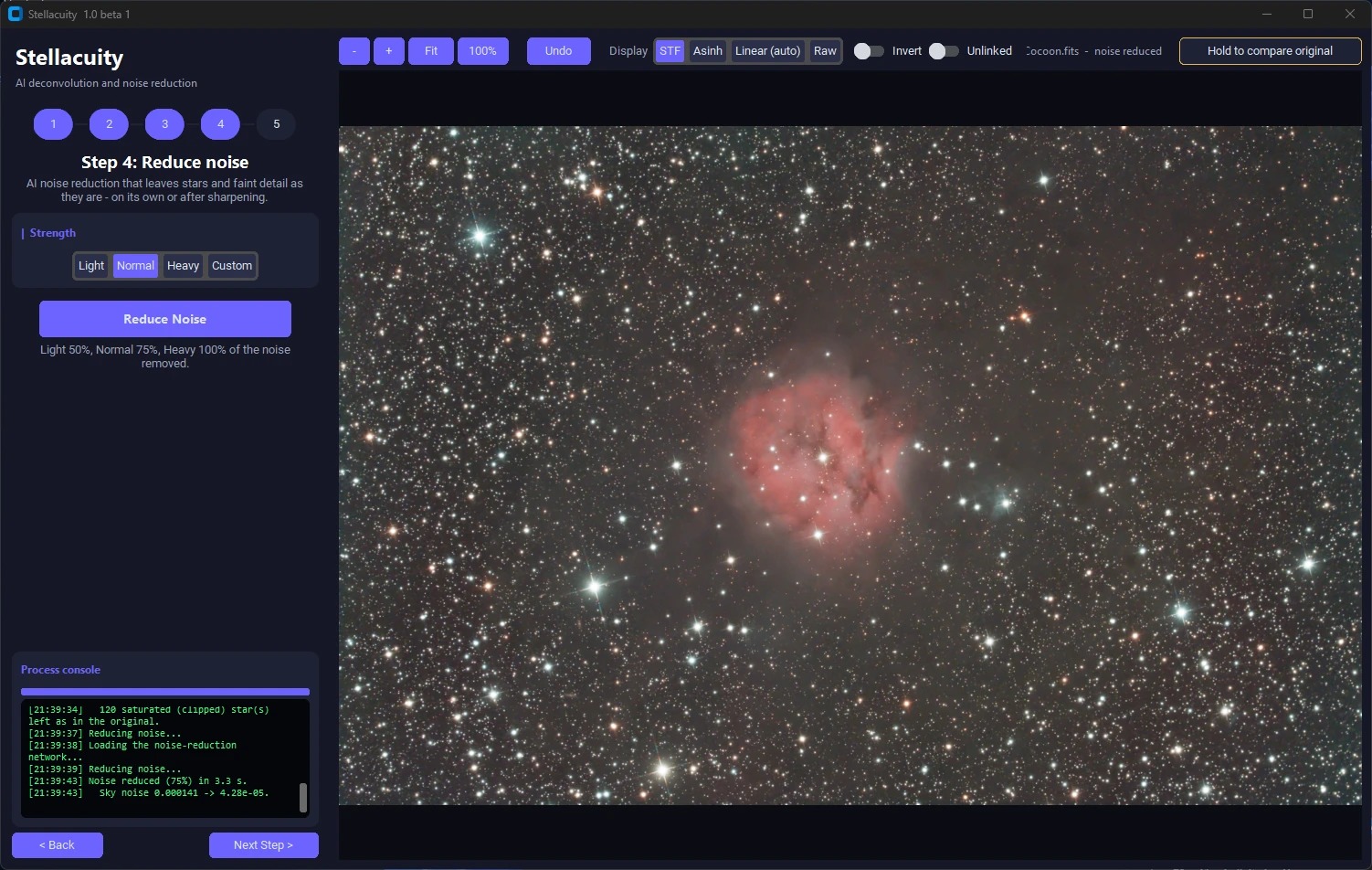
Task: Select Raw display mode
Action: tap(826, 51)
